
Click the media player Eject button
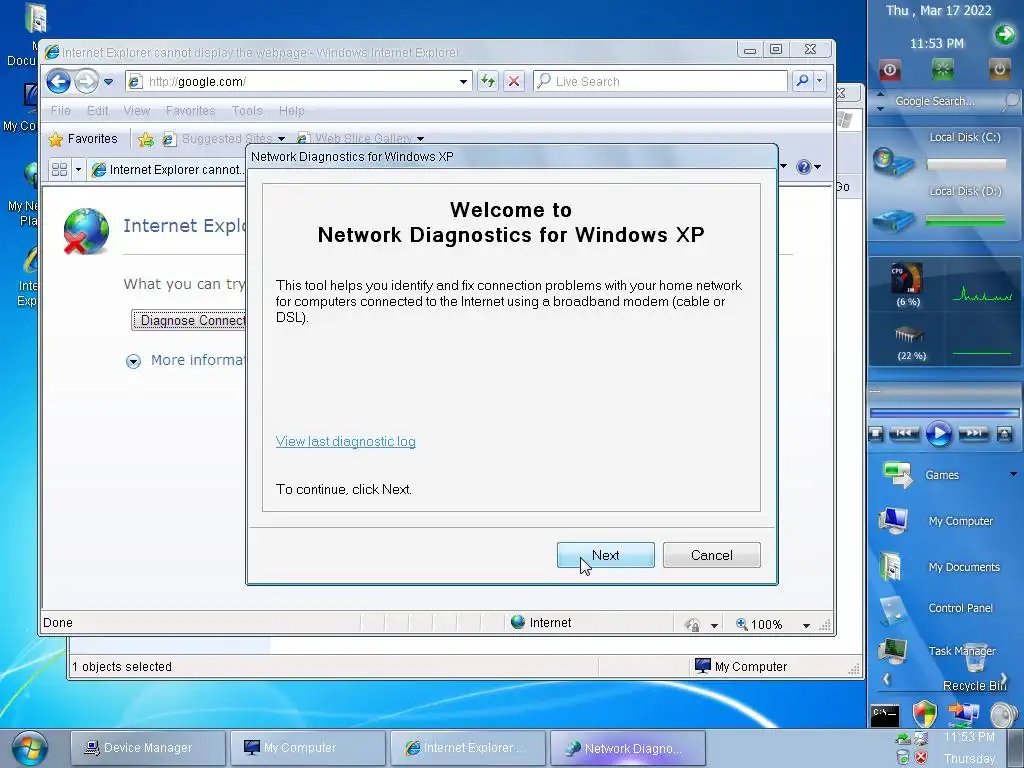point(1004,434)
